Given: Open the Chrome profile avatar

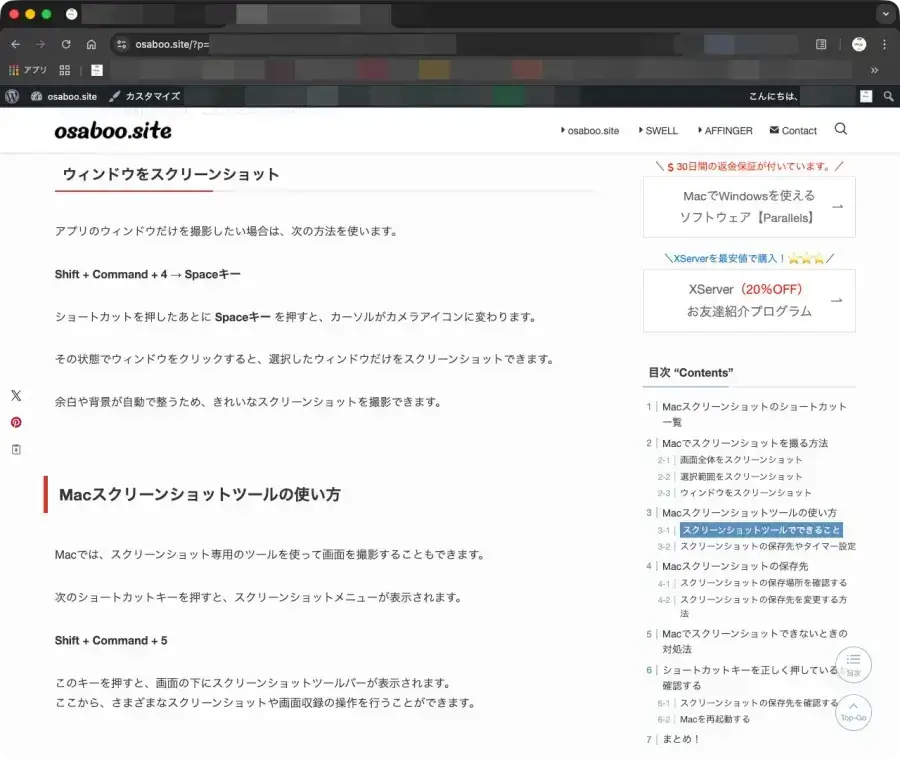Looking at the screenshot, I should click(x=858, y=44).
